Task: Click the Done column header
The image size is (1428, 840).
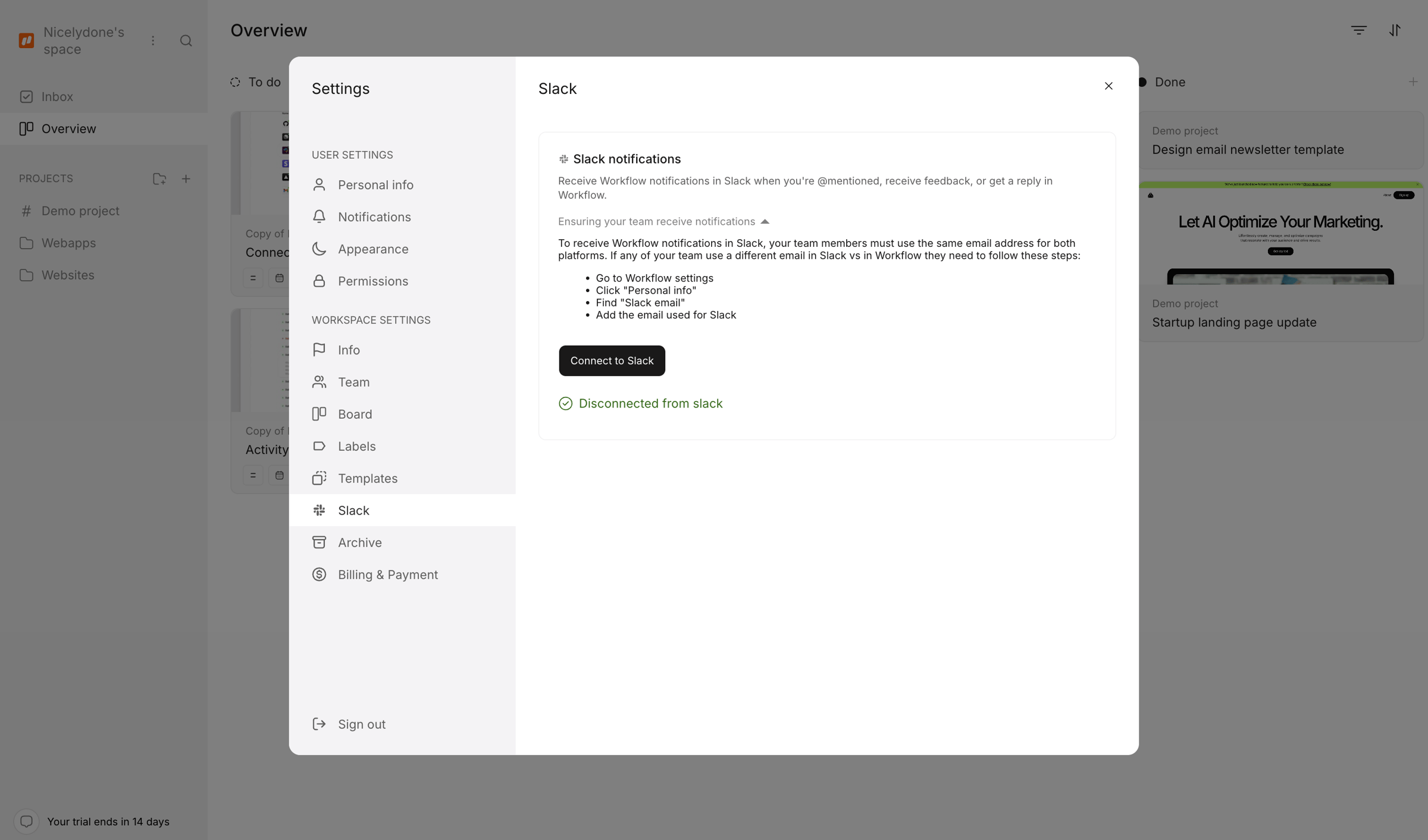Action: click(1163, 82)
